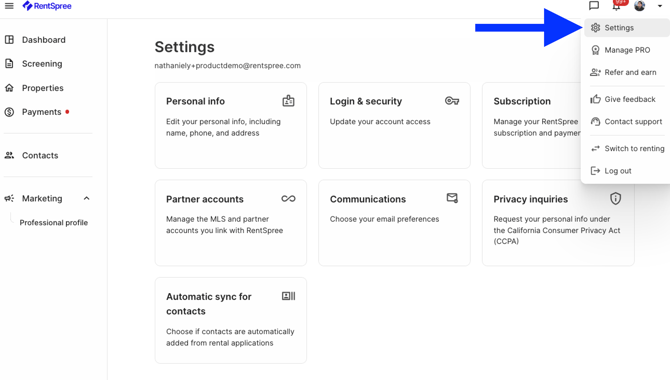Click the Screening document icon
This screenshot has width=670, height=380.
coord(9,64)
